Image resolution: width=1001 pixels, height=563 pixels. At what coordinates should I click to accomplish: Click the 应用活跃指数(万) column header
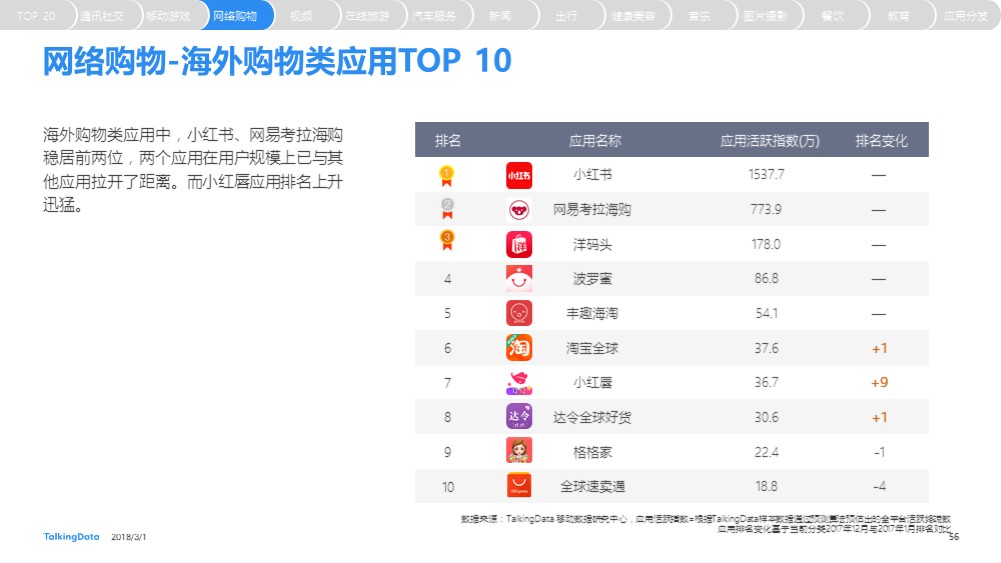tap(770, 140)
